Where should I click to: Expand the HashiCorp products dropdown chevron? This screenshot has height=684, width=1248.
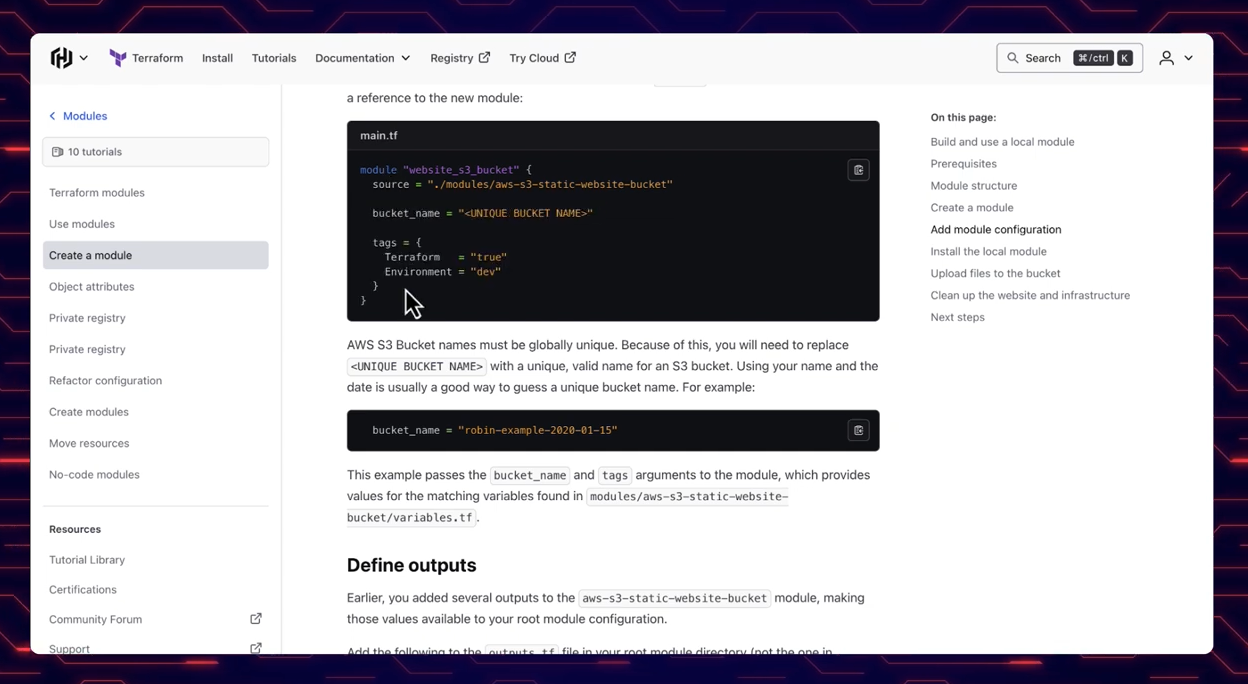tap(84, 58)
